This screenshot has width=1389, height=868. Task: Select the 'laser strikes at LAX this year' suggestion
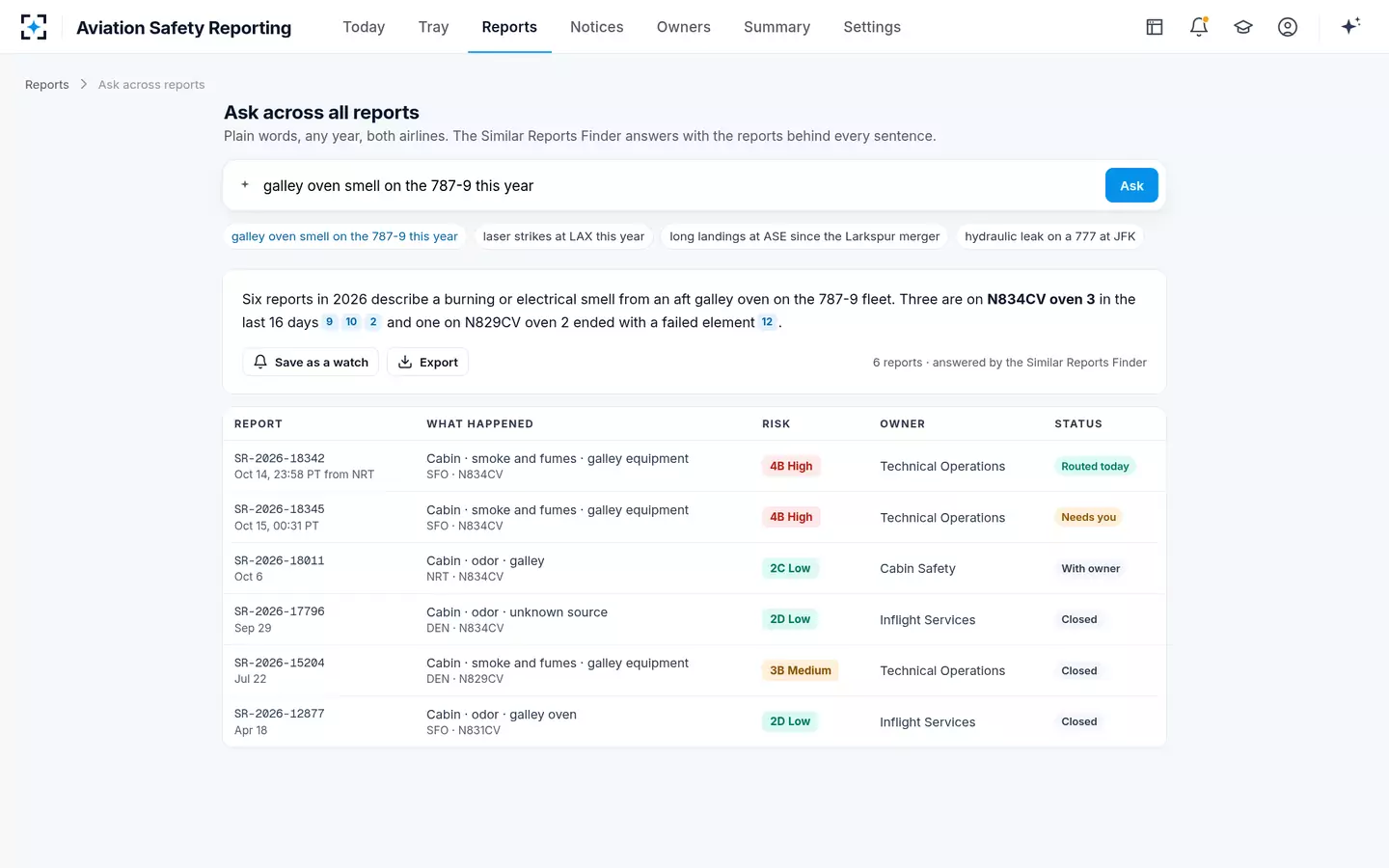[563, 236]
